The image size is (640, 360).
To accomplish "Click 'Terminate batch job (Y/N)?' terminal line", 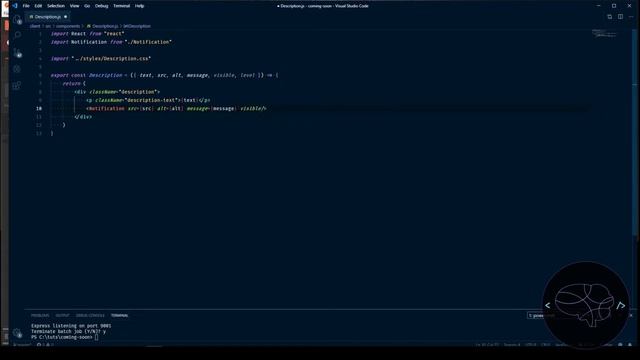I will 68,332.
